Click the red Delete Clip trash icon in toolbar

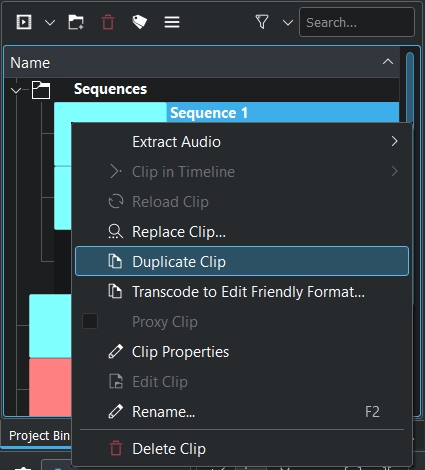coord(108,22)
